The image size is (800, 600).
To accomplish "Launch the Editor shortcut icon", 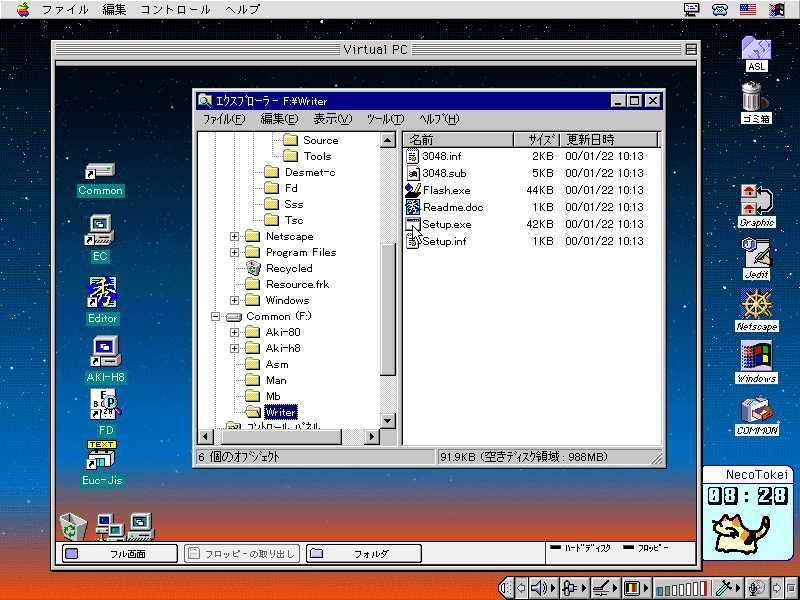I will point(103,292).
